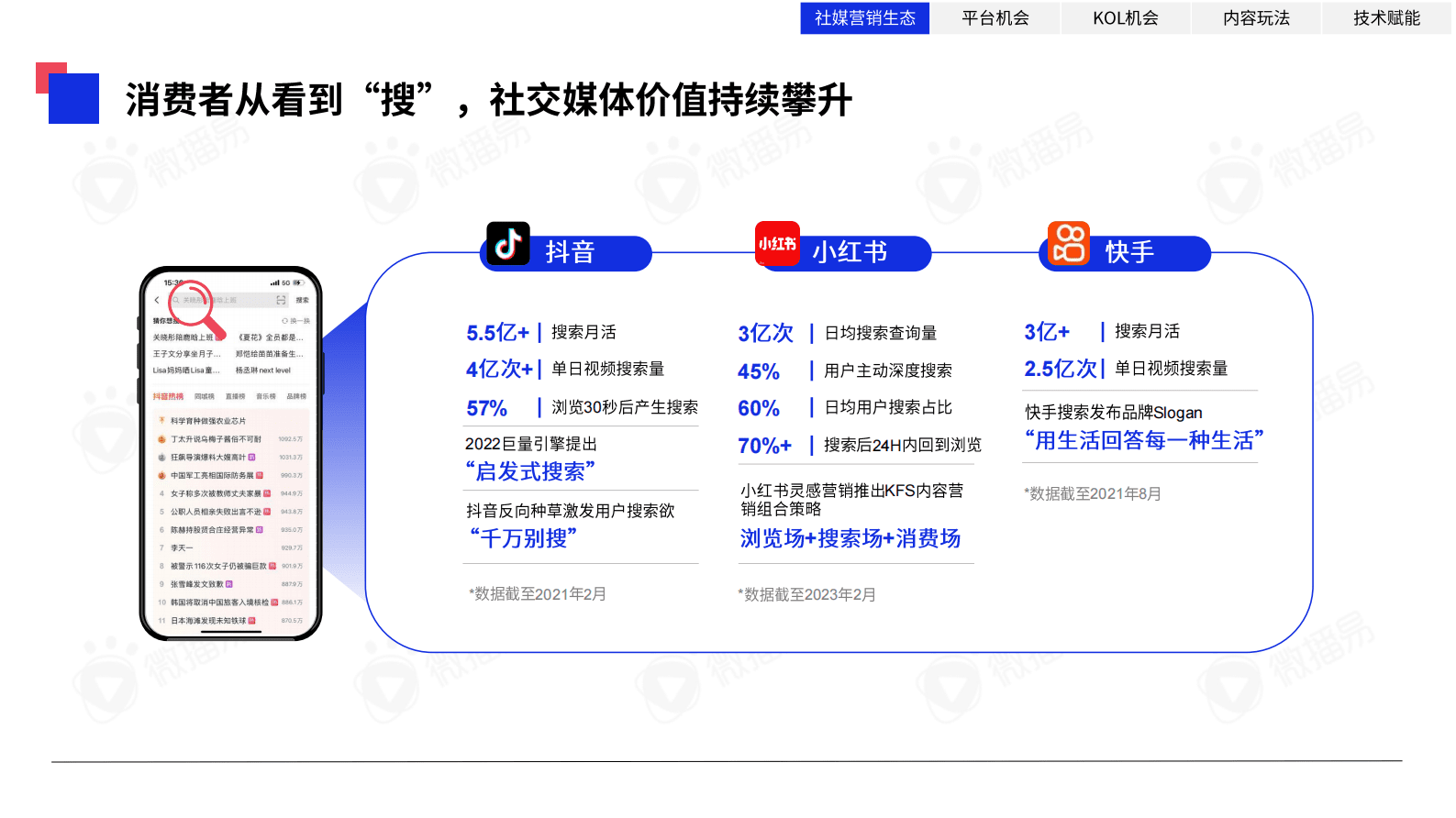Click the blue square slide title marker
Viewport: 1456px width, 818px height.
(73, 98)
